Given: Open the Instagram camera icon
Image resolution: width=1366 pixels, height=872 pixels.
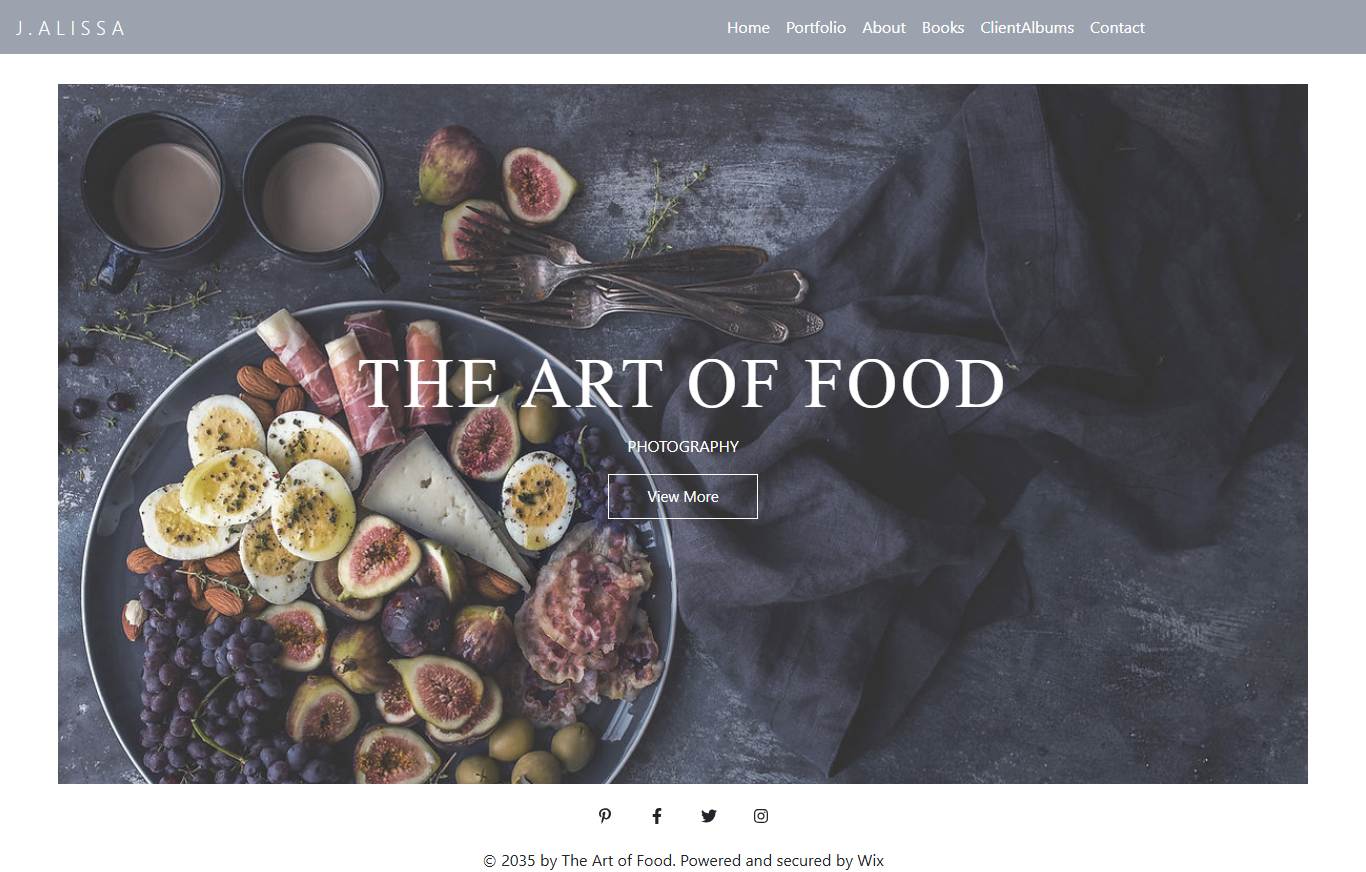Looking at the screenshot, I should 761,816.
